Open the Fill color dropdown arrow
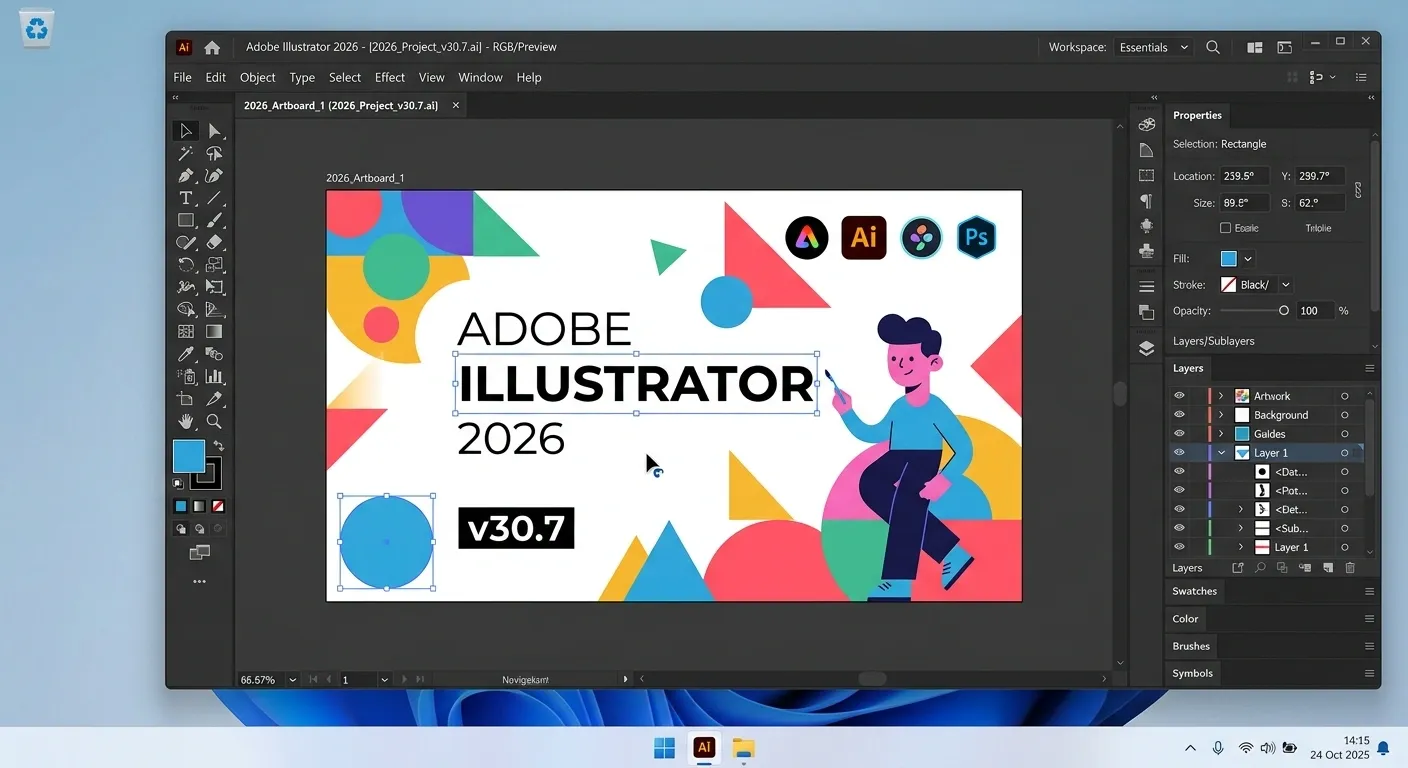Viewport: 1408px width, 768px height. [1248, 259]
